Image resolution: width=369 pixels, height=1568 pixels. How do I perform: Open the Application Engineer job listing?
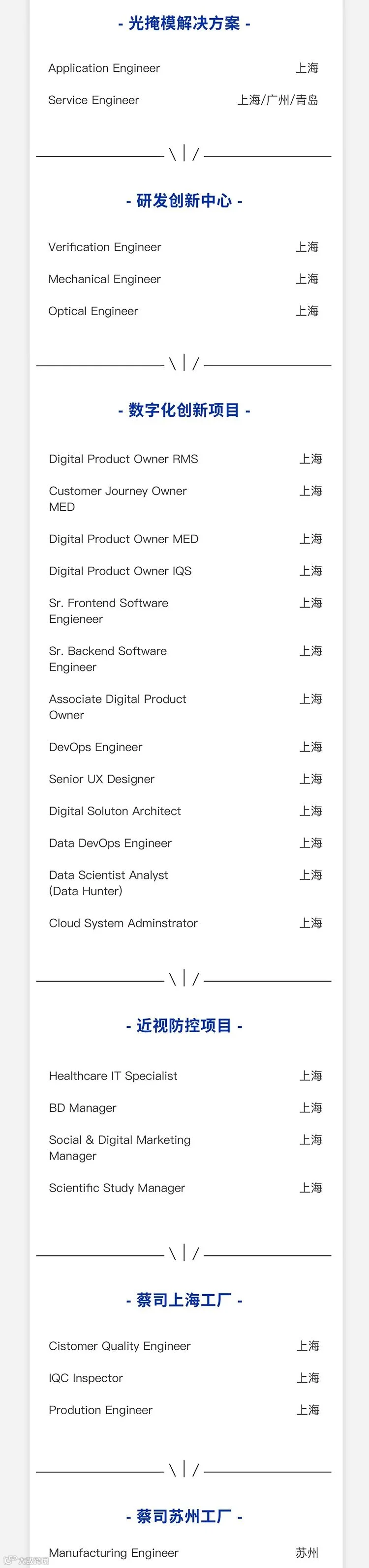click(104, 68)
